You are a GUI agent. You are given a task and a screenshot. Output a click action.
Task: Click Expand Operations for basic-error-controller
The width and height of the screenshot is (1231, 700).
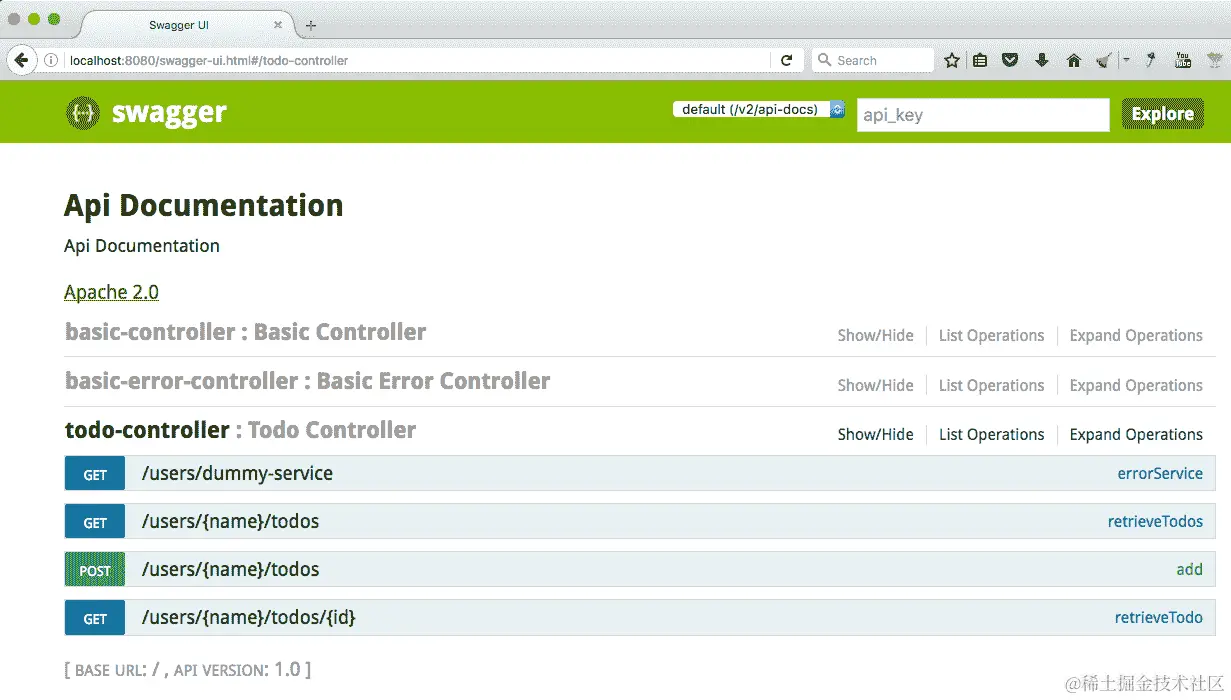tap(1136, 386)
